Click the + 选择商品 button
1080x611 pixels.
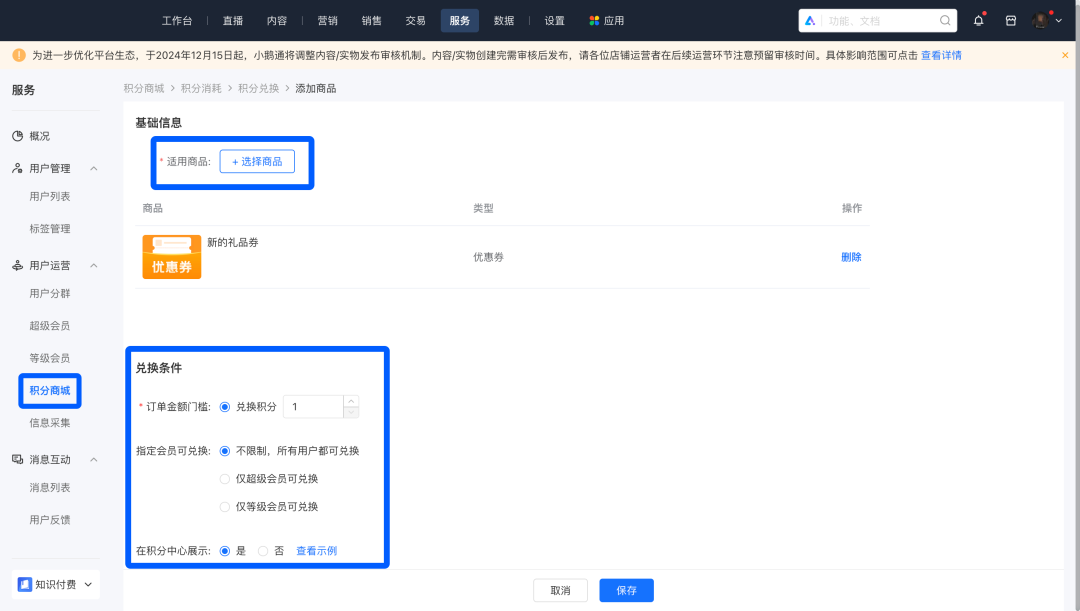[x=257, y=161]
